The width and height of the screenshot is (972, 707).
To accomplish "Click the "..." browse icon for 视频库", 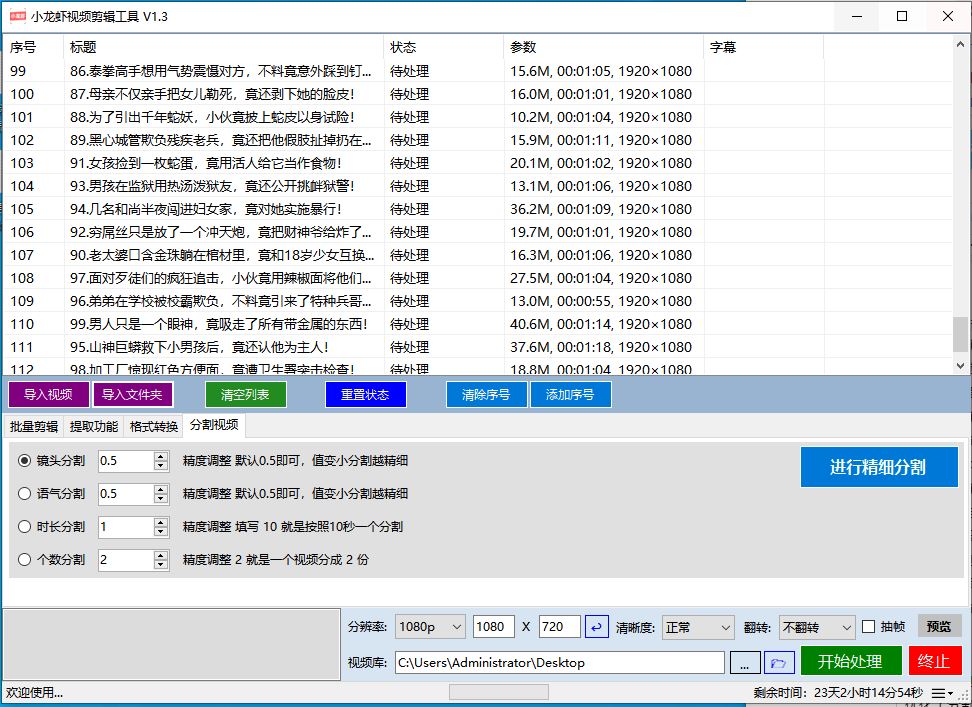I will [x=745, y=662].
